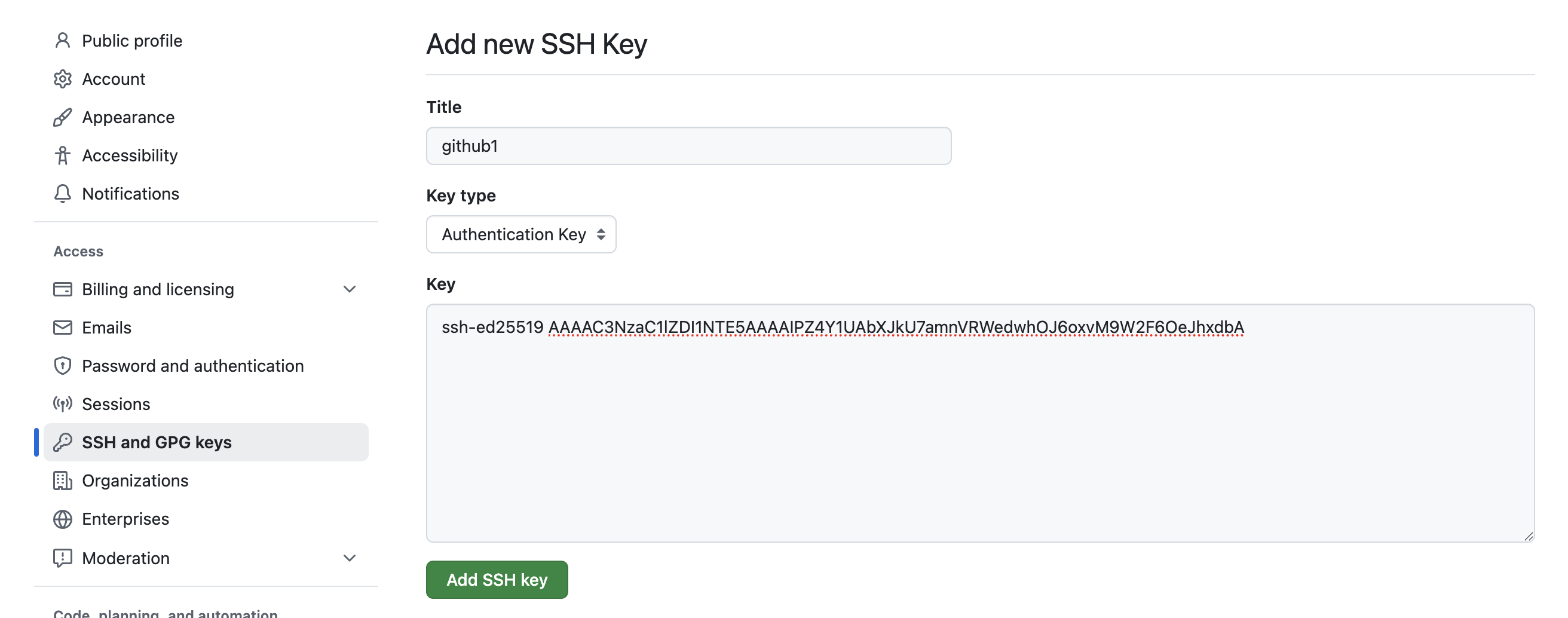Go to Billing and licensing settings
This screenshot has height=618, width=1568.
pyautogui.click(x=158, y=289)
